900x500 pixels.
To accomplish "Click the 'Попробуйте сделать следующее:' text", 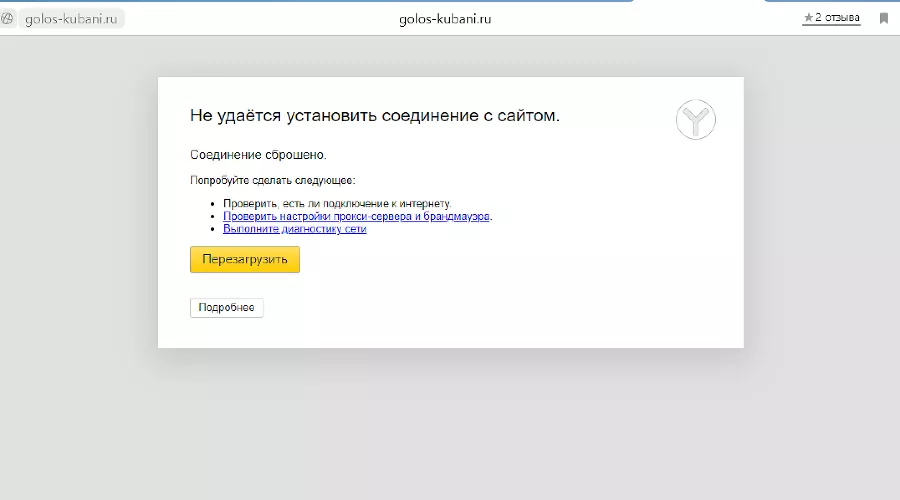I will pos(273,180).
